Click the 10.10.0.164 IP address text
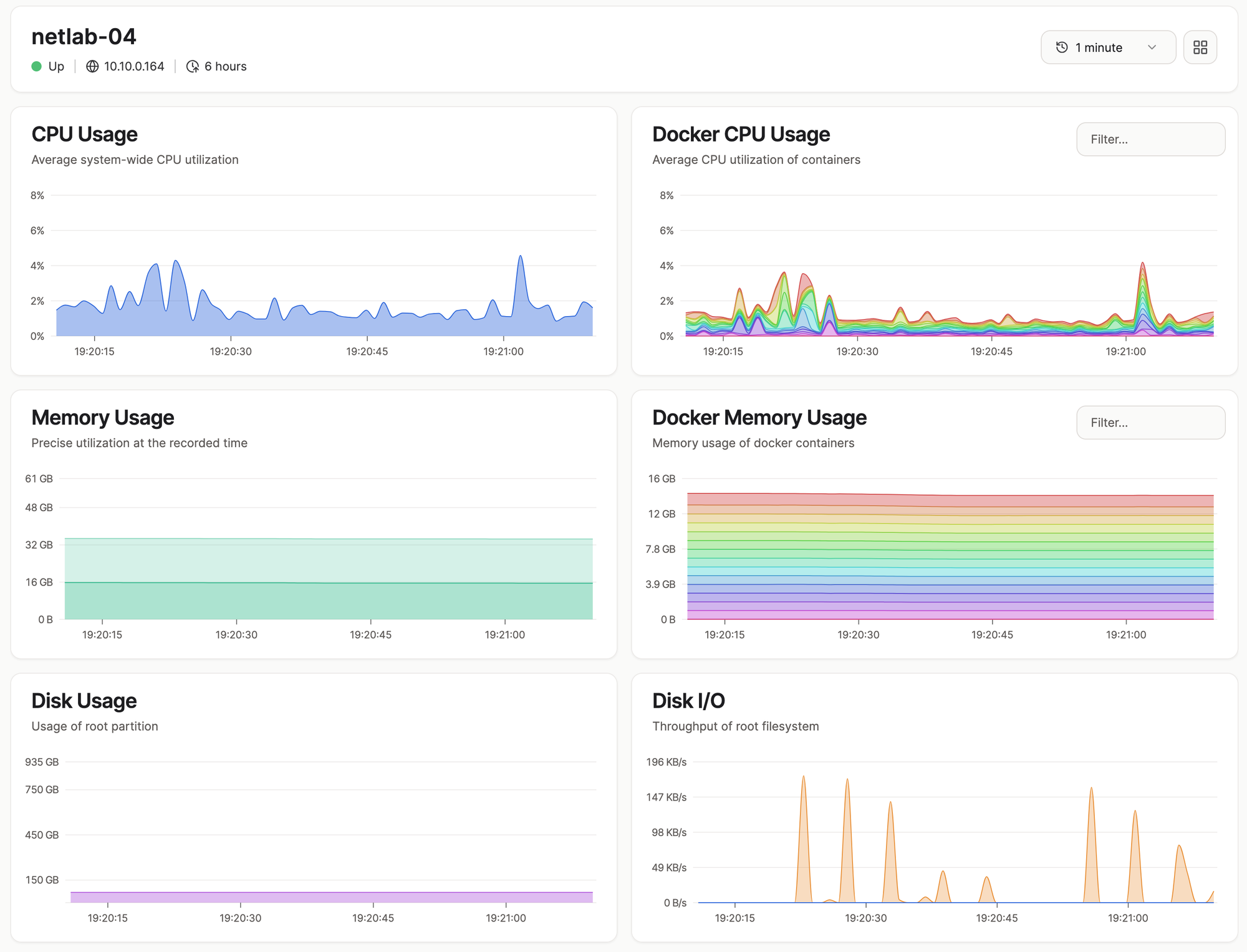 click(x=134, y=66)
